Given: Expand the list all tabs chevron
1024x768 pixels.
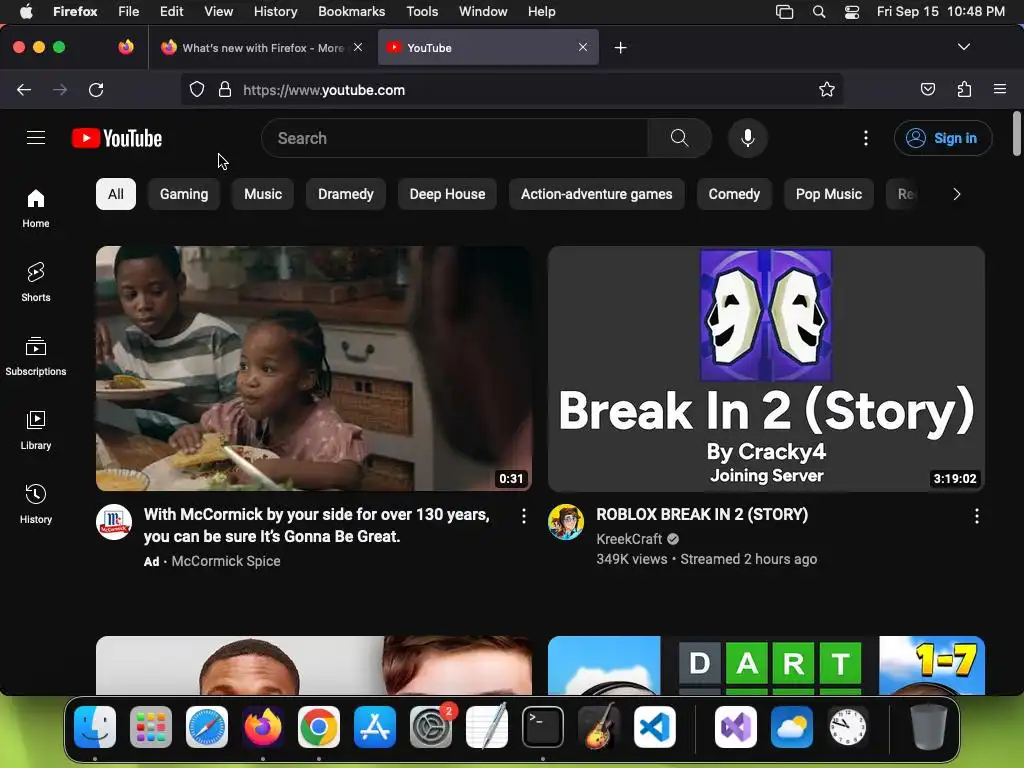Looking at the screenshot, I should (x=963, y=47).
